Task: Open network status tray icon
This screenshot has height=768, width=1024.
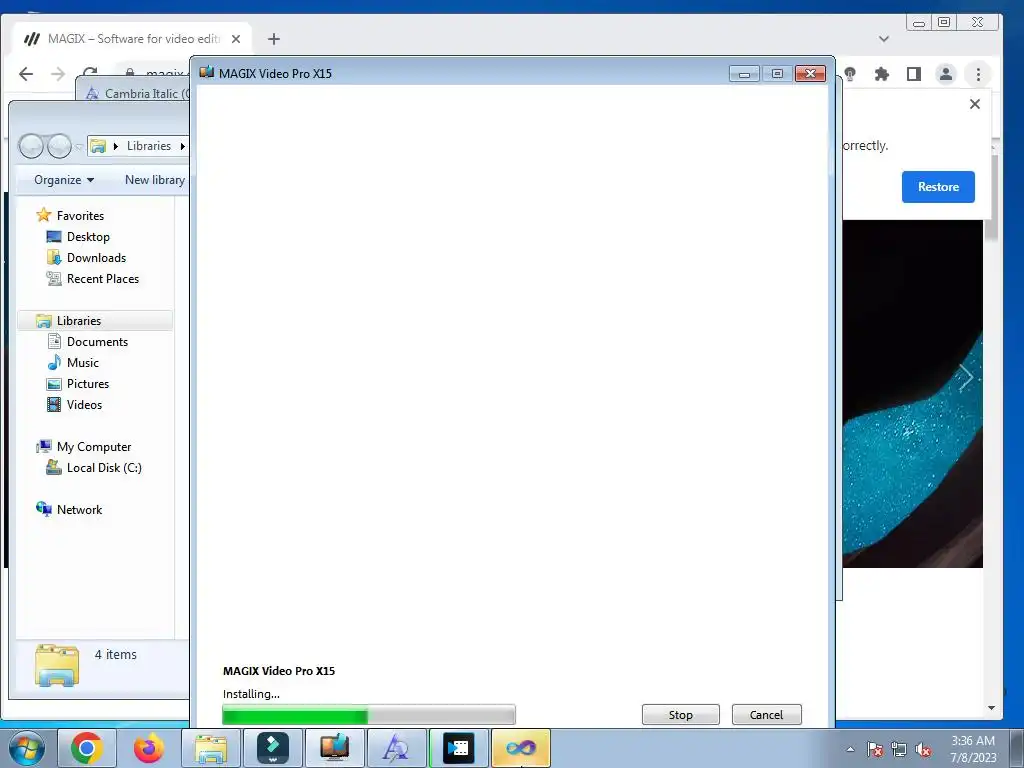Action: (x=899, y=749)
